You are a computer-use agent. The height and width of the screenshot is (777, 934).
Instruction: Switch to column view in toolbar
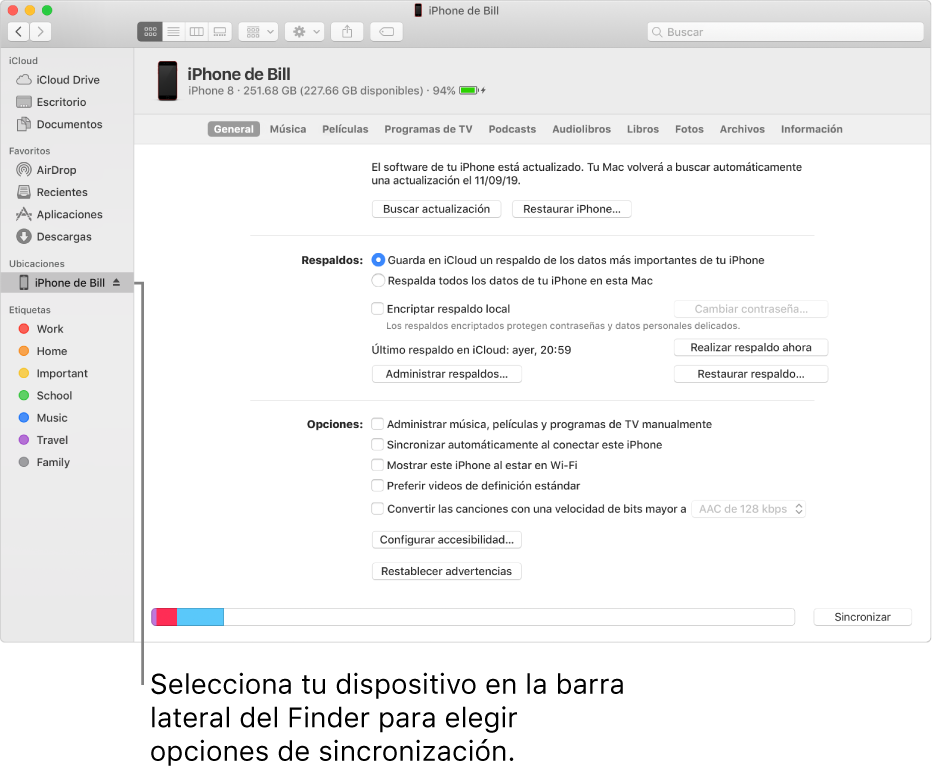(197, 32)
